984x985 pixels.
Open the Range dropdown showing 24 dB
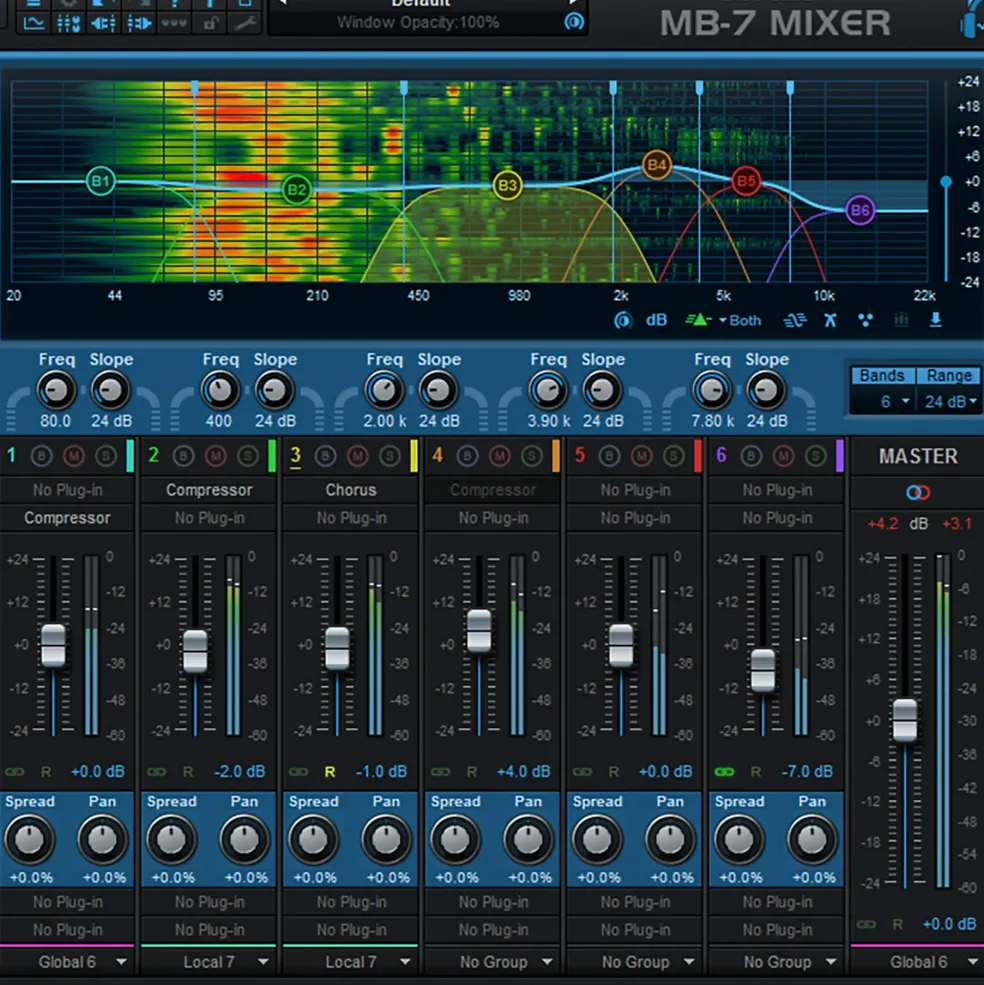tap(949, 401)
